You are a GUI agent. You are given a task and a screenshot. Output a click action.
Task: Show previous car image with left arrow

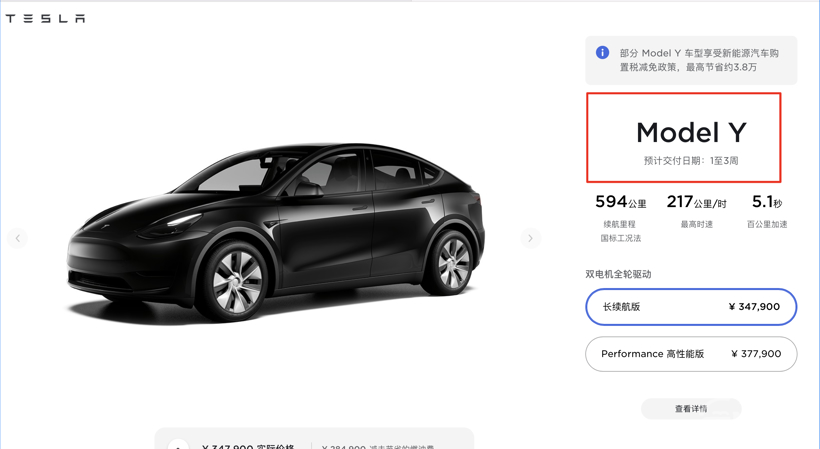point(17,238)
